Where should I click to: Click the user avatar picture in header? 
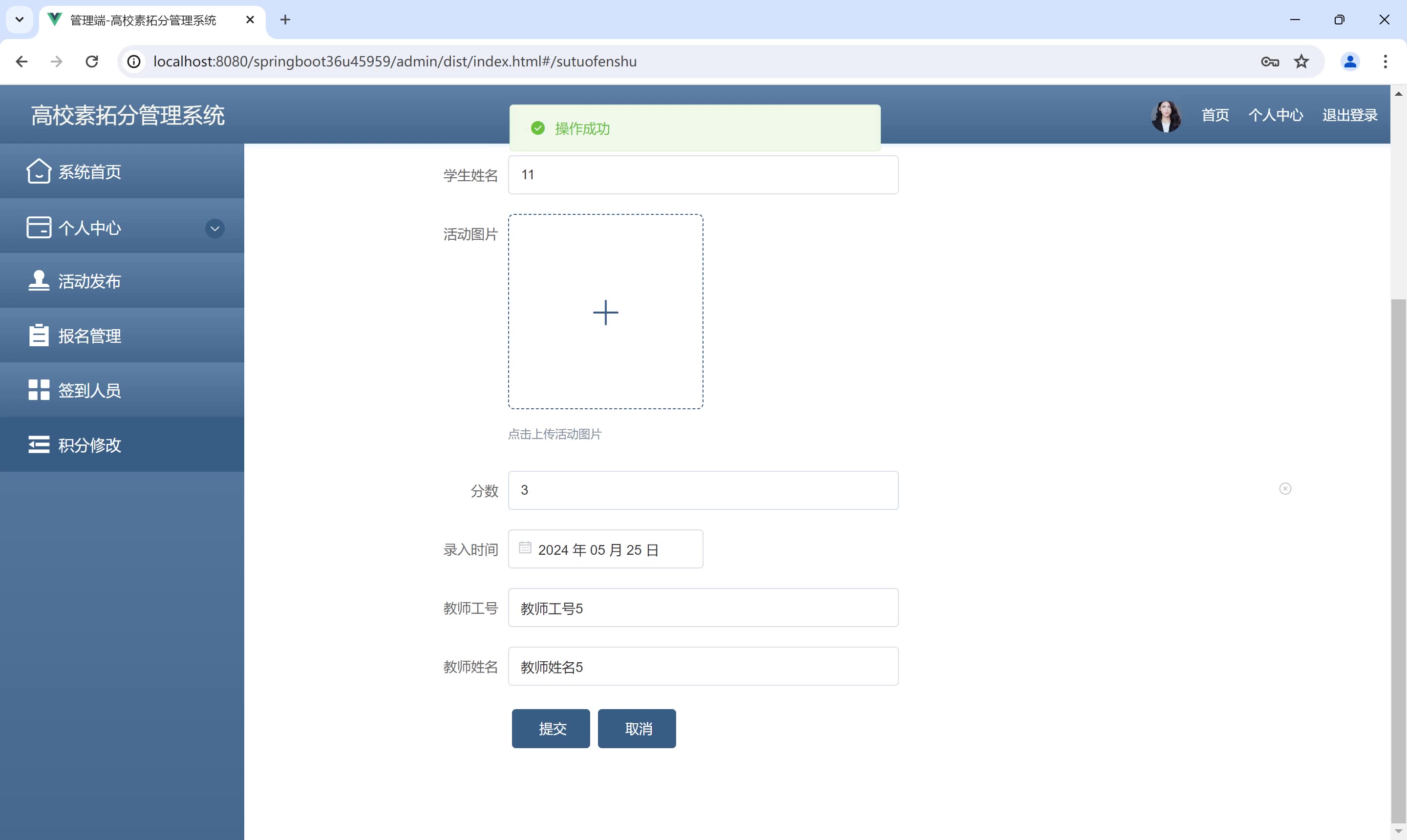[1166, 116]
